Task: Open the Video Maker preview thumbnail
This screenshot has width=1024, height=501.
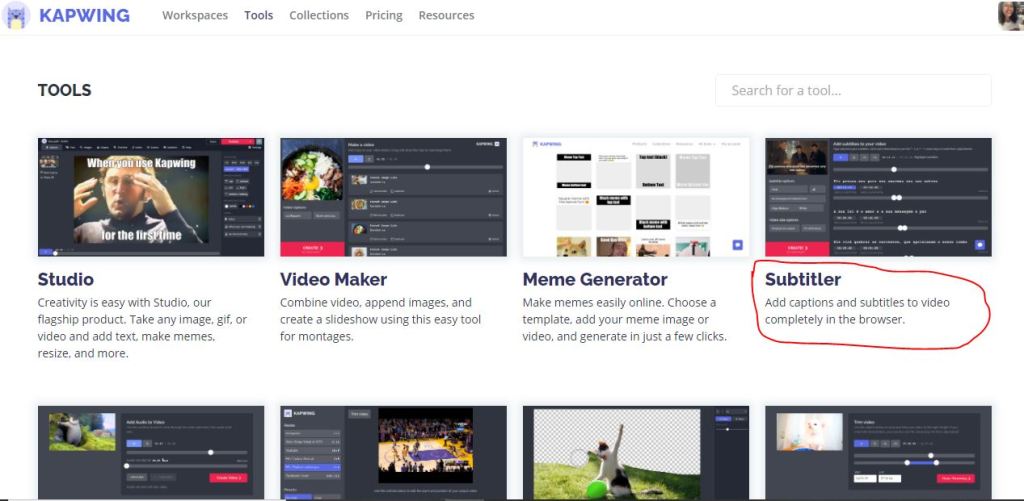Action: tap(393, 197)
